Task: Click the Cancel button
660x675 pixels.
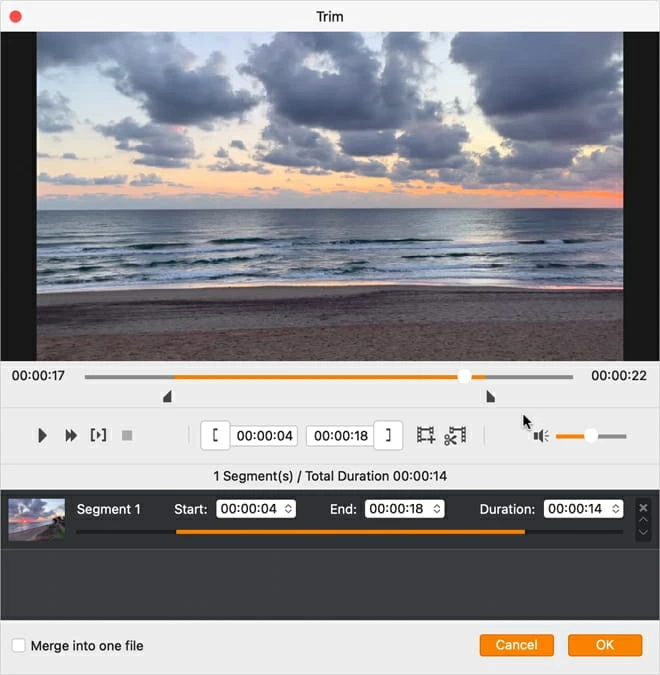Action: click(517, 645)
